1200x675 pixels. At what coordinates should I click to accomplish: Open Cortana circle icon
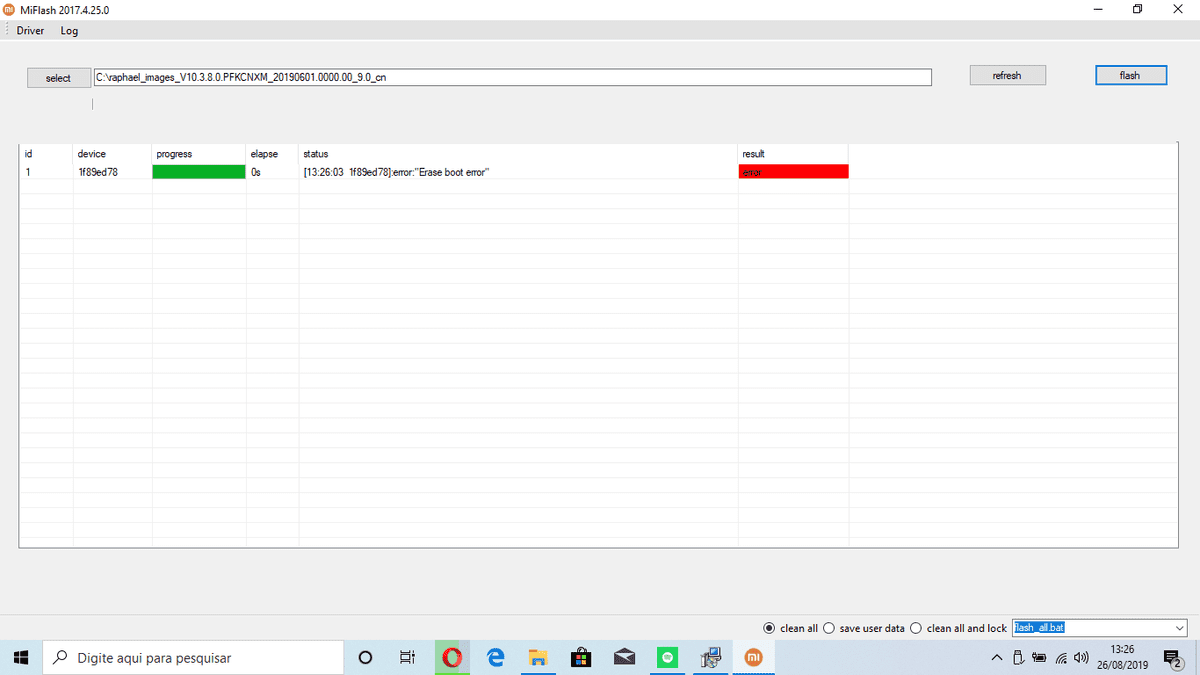click(x=365, y=657)
